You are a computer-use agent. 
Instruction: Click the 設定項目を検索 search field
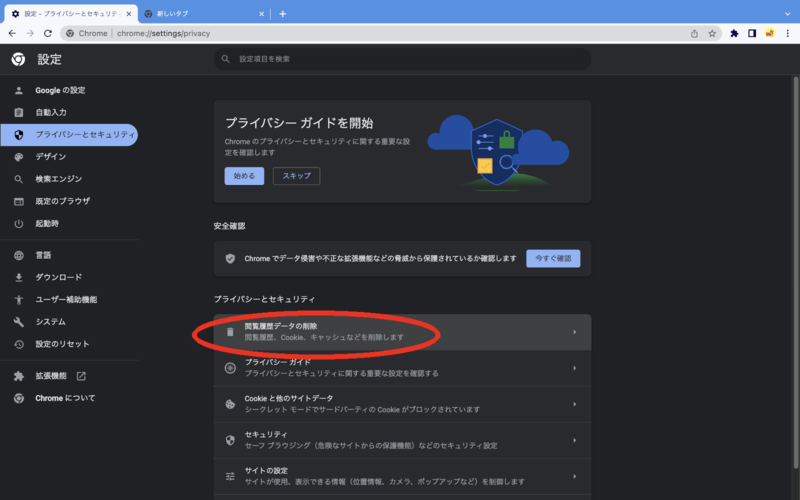402,59
